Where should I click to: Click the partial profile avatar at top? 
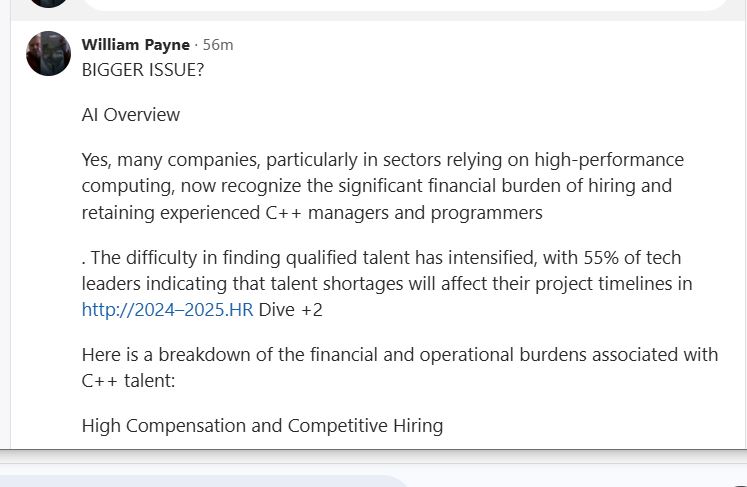(x=48, y=3)
